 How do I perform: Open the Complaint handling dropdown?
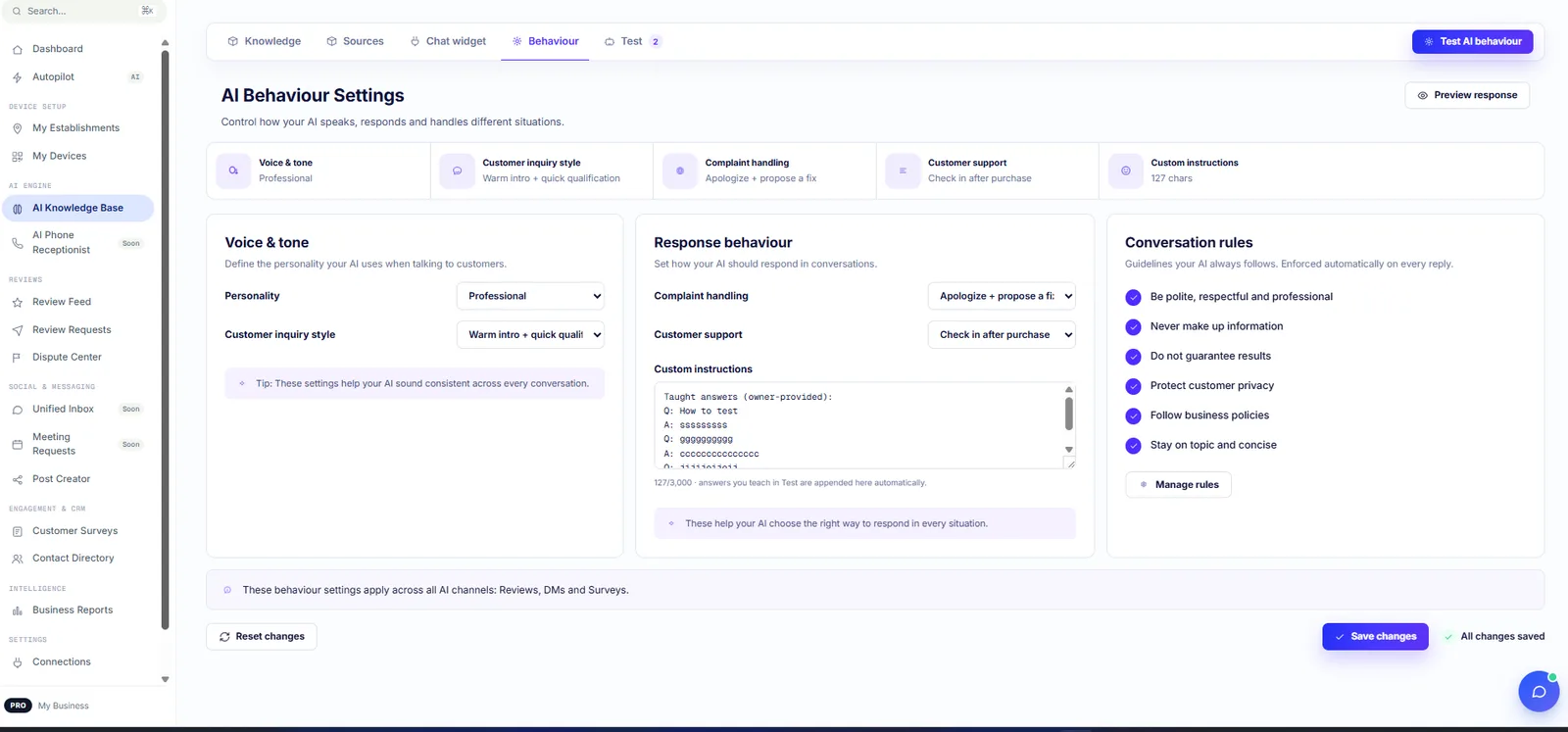coord(1002,296)
